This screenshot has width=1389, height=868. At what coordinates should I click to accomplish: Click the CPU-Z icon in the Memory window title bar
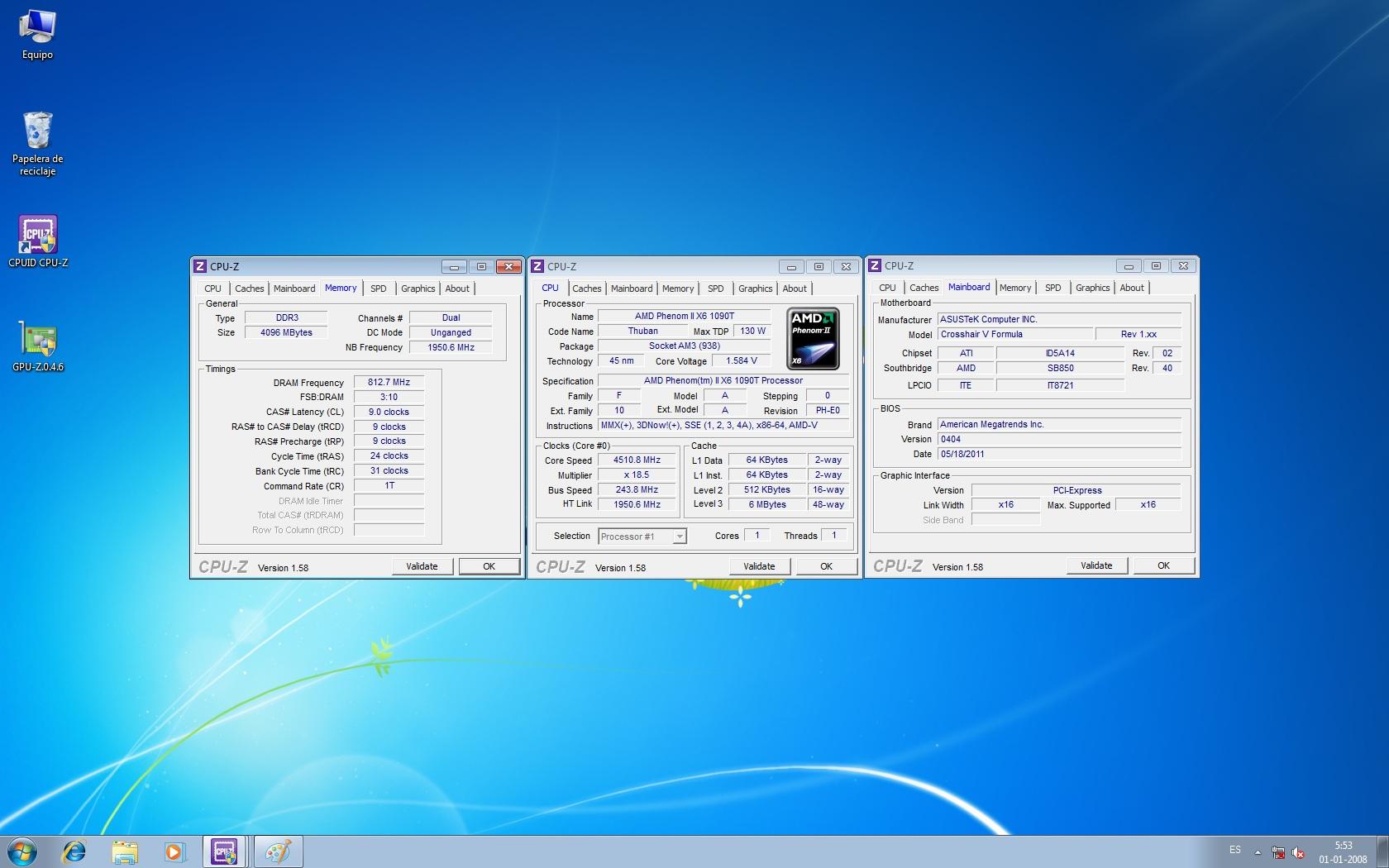(199, 266)
